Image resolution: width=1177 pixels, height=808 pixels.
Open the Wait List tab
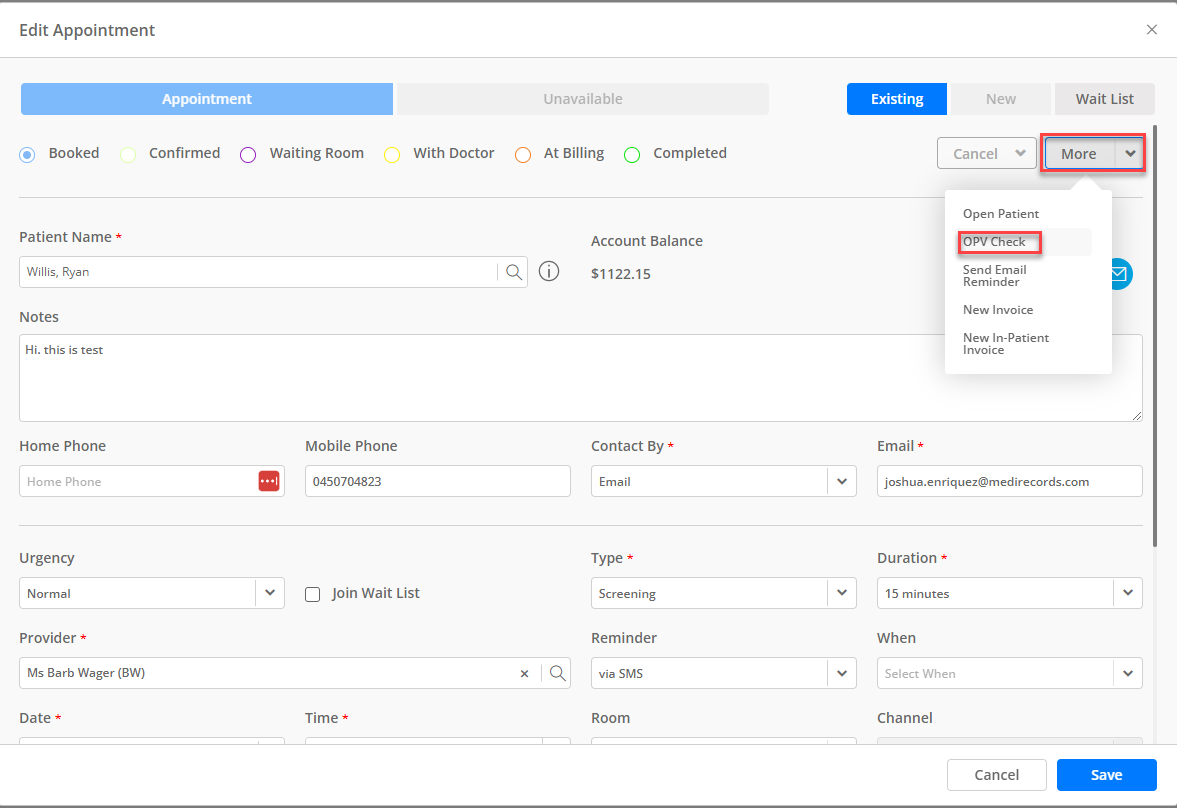coord(1104,99)
